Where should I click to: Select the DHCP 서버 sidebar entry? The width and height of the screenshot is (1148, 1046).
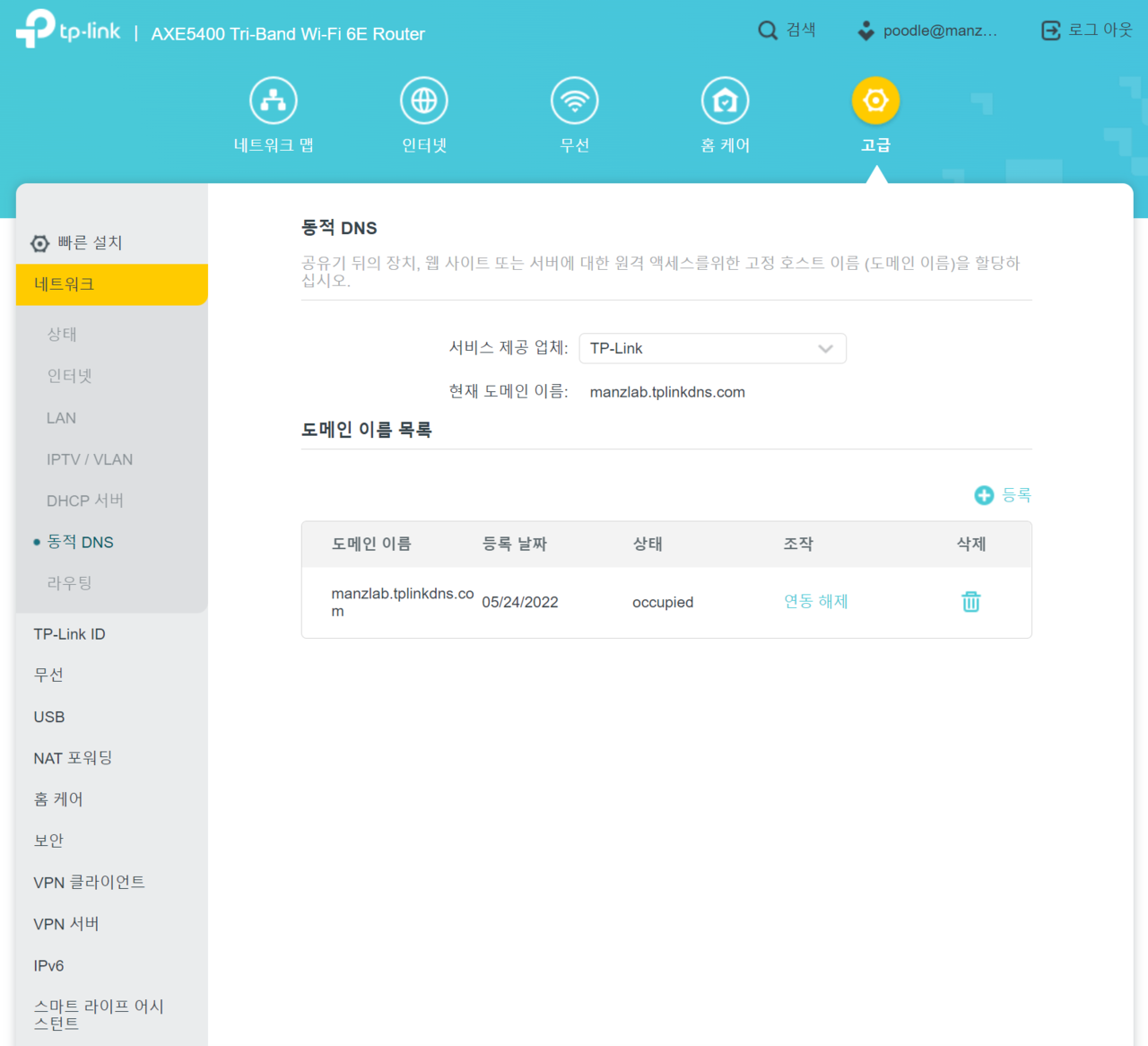[x=85, y=501]
